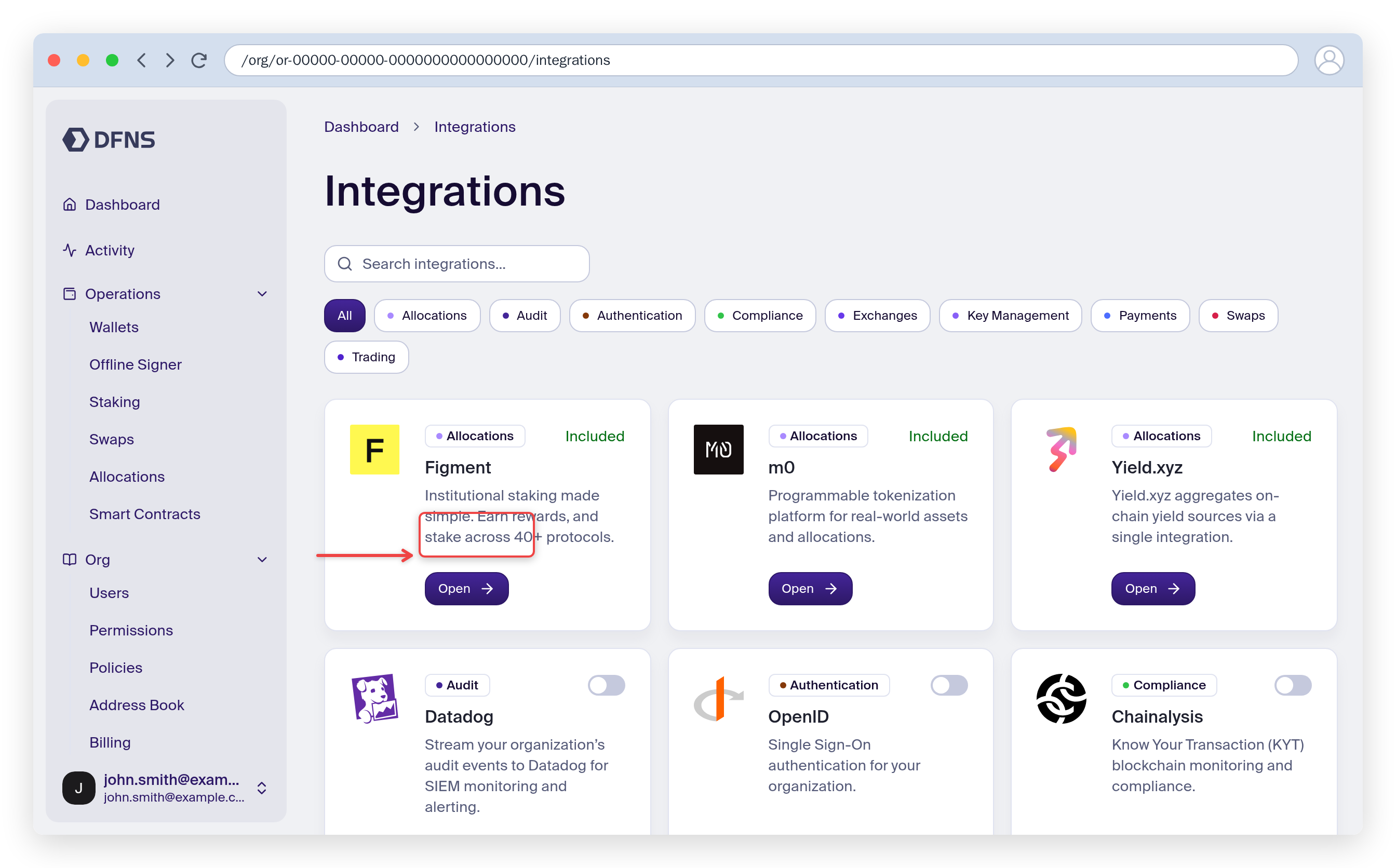Click the Yield.xyz logo
The width and height of the screenshot is (1396, 868).
1061,450
